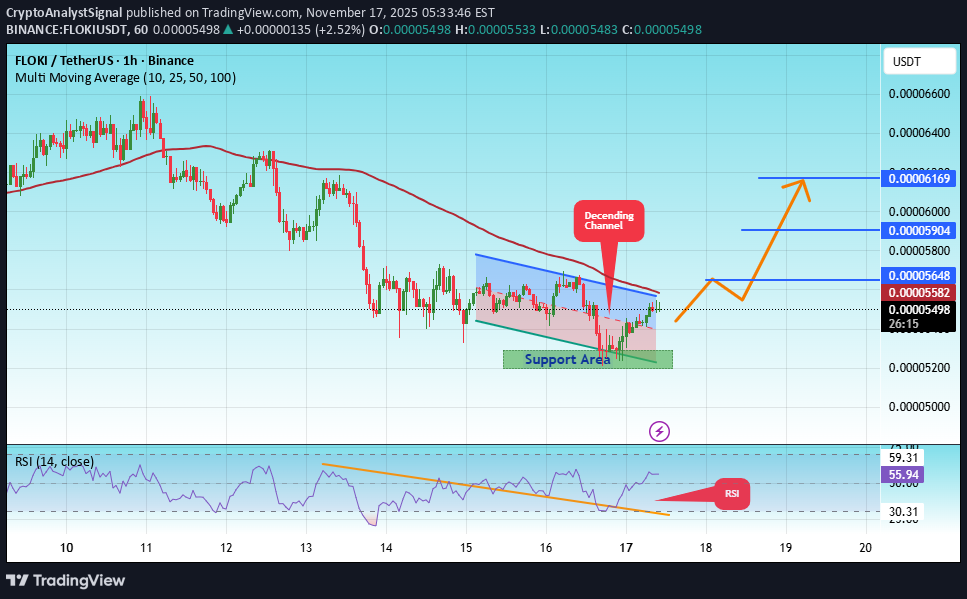Image resolution: width=967 pixels, height=599 pixels.
Task: Toggle the USDT currency switcher
Action: 919,61
